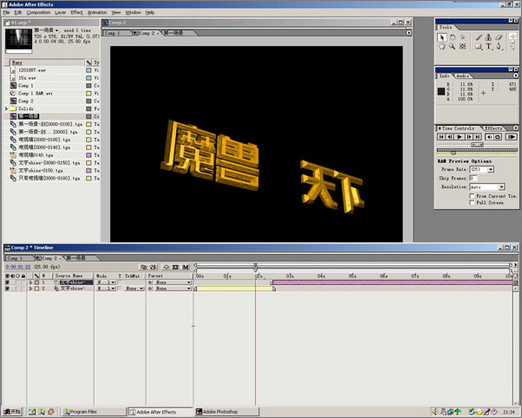Viewport: 522px width, 418px height.
Task: Select the Zoom magnifier tool
Action: click(x=452, y=47)
